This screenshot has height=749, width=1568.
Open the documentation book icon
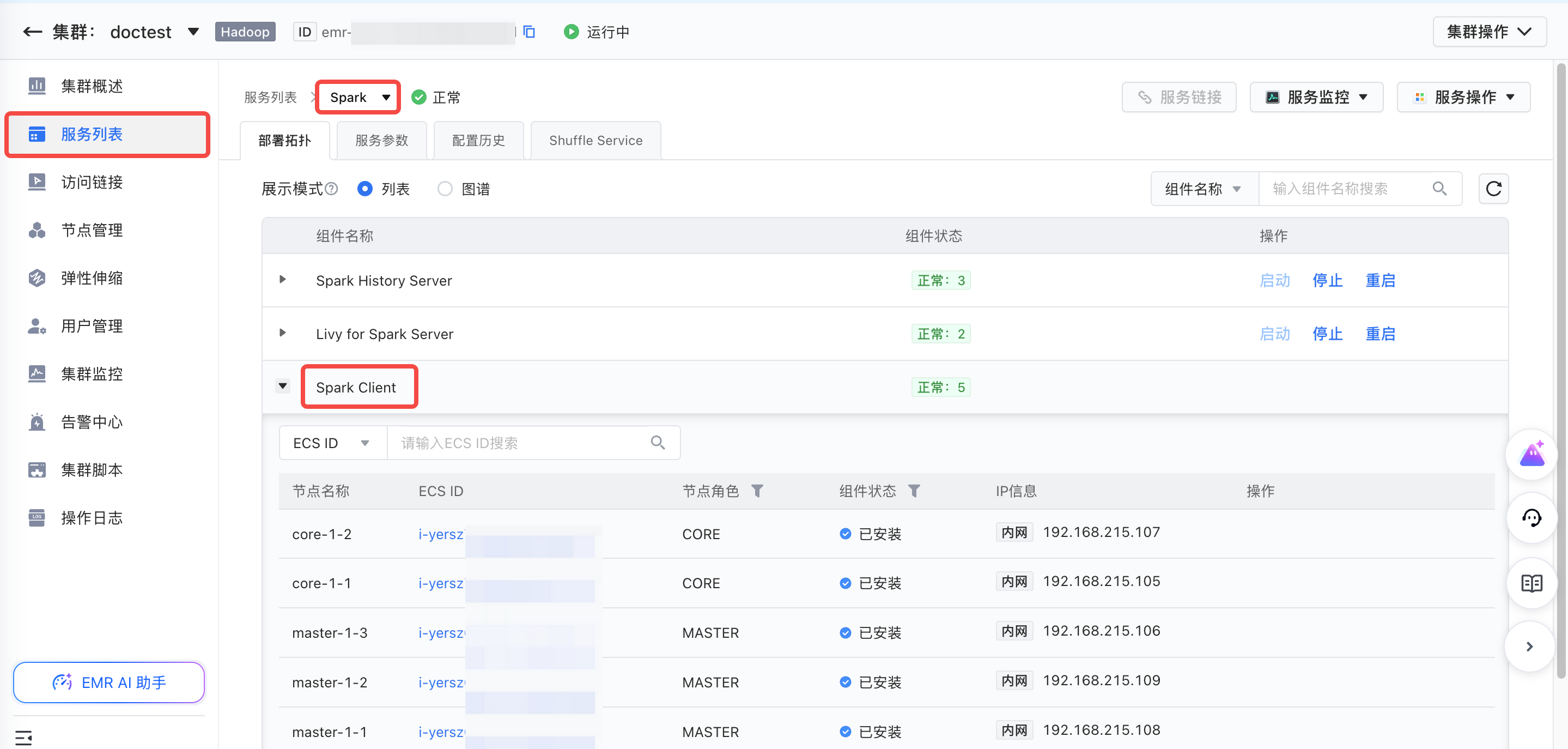pyautogui.click(x=1531, y=583)
